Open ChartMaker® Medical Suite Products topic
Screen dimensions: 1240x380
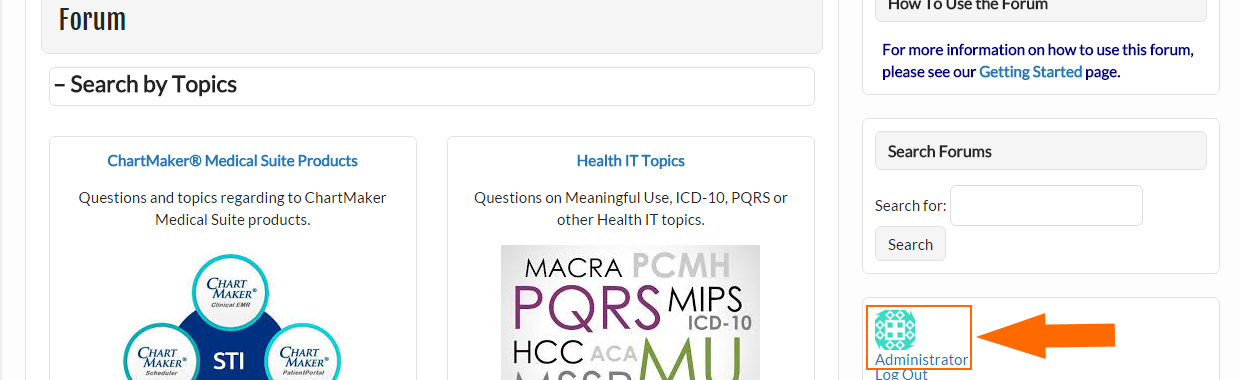click(233, 160)
